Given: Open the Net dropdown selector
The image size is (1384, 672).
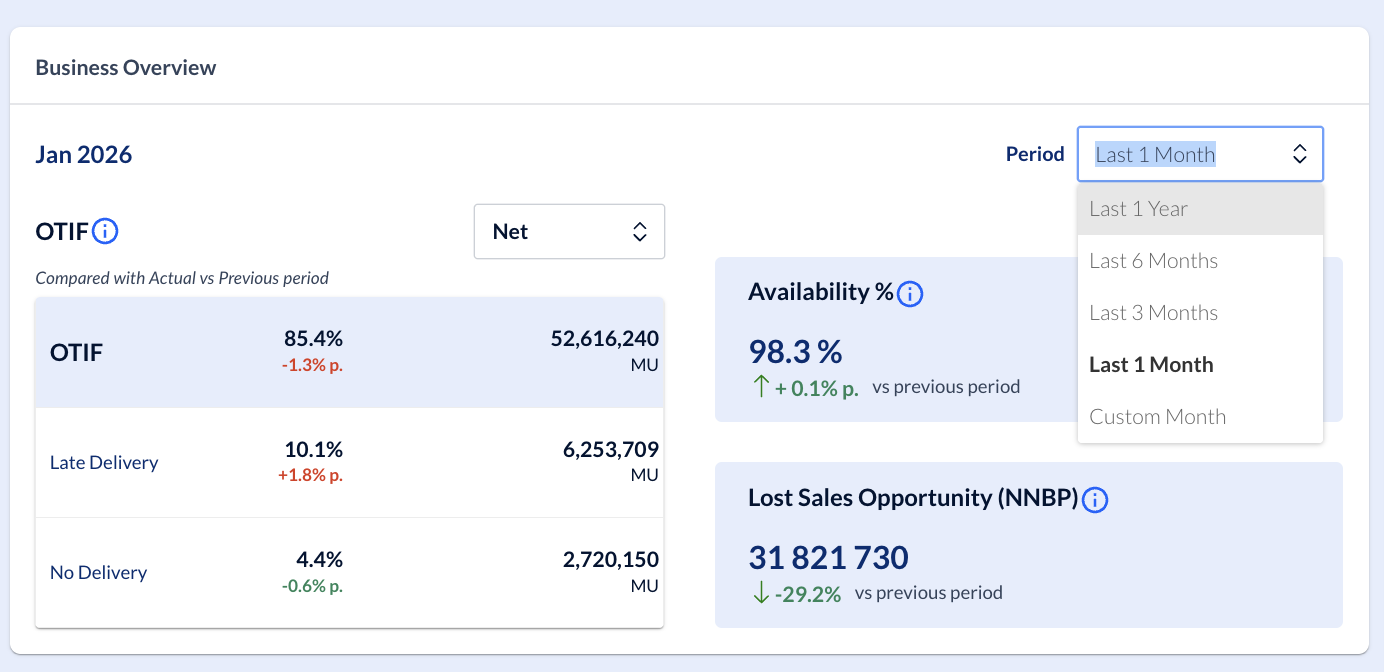Looking at the screenshot, I should pos(569,232).
